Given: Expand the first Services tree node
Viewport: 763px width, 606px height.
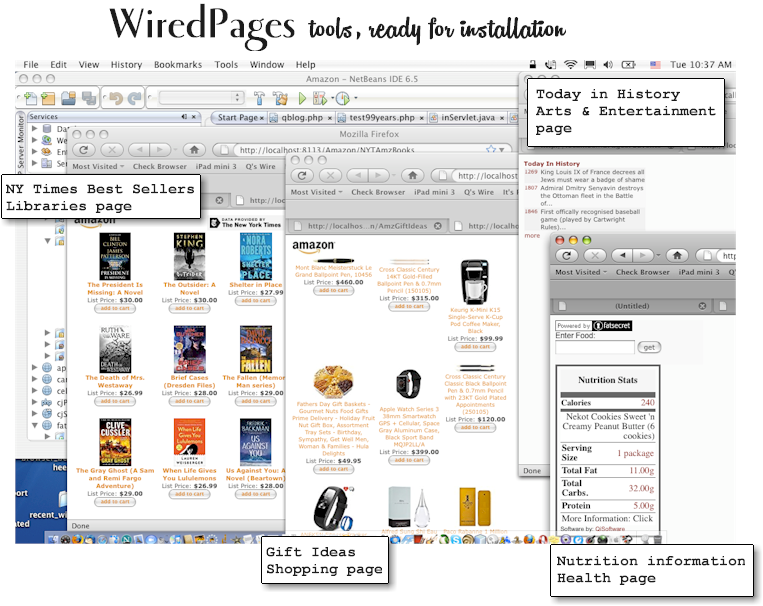Looking at the screenshot, I should [35, 129].
